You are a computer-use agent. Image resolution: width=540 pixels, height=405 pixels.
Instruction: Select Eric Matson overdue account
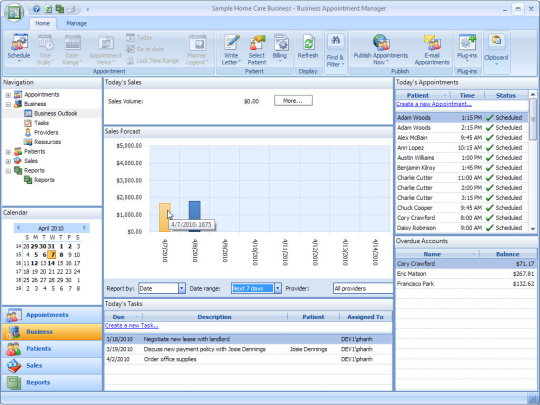coord(466,274)
